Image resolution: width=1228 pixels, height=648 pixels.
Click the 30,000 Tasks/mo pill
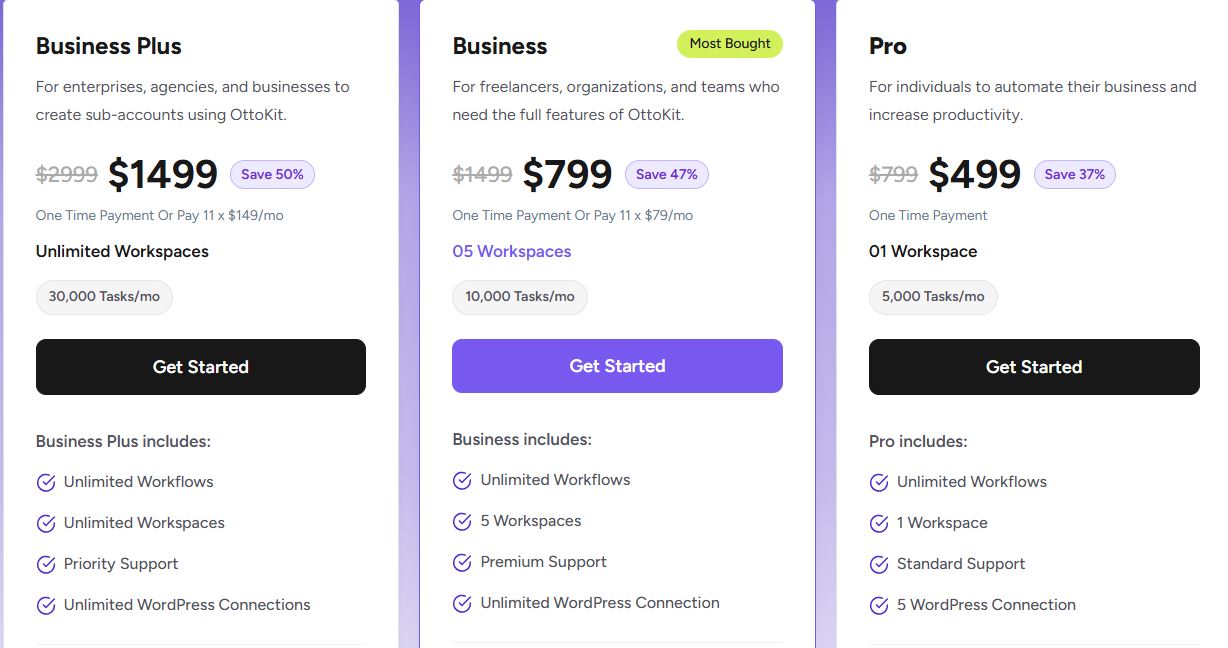coord(104,297)
